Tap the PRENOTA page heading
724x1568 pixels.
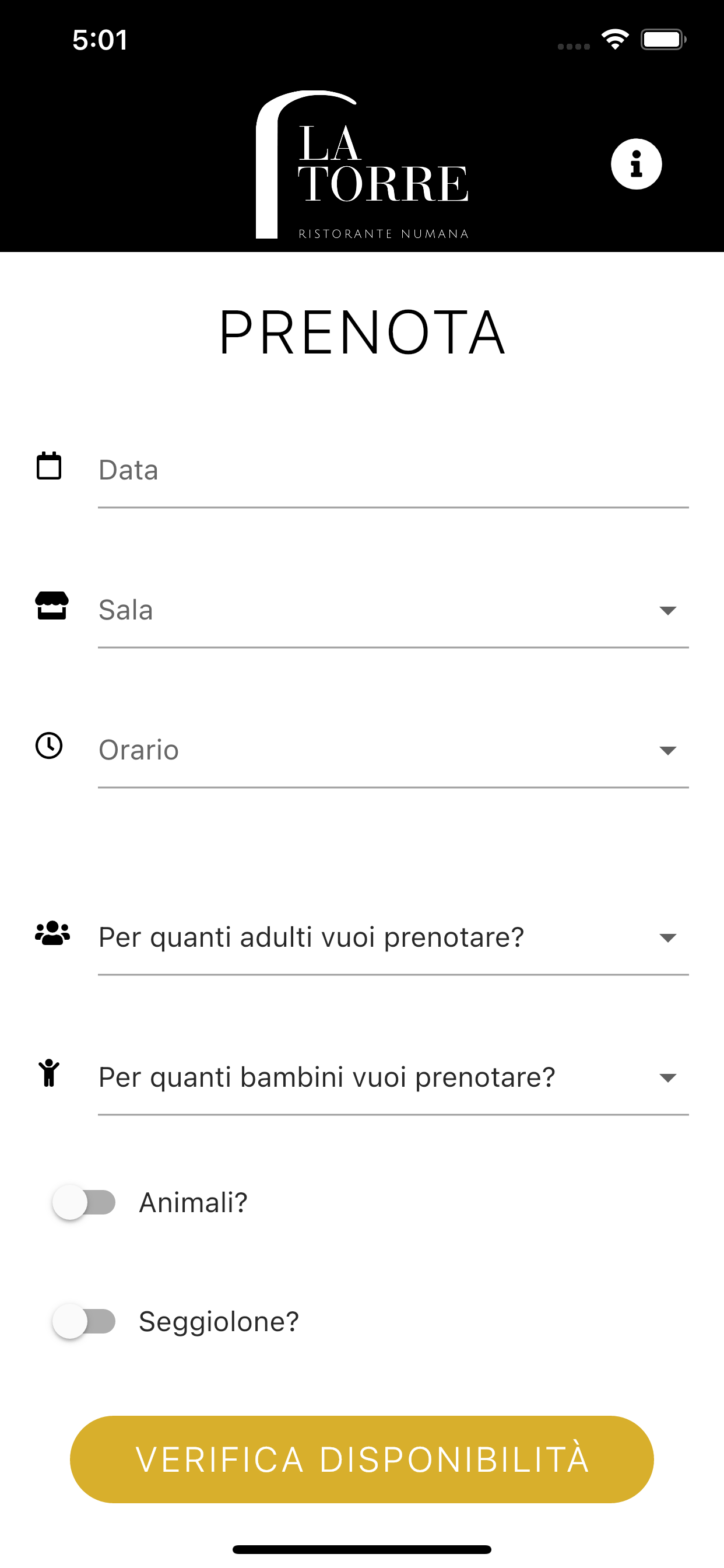[362, 332]
